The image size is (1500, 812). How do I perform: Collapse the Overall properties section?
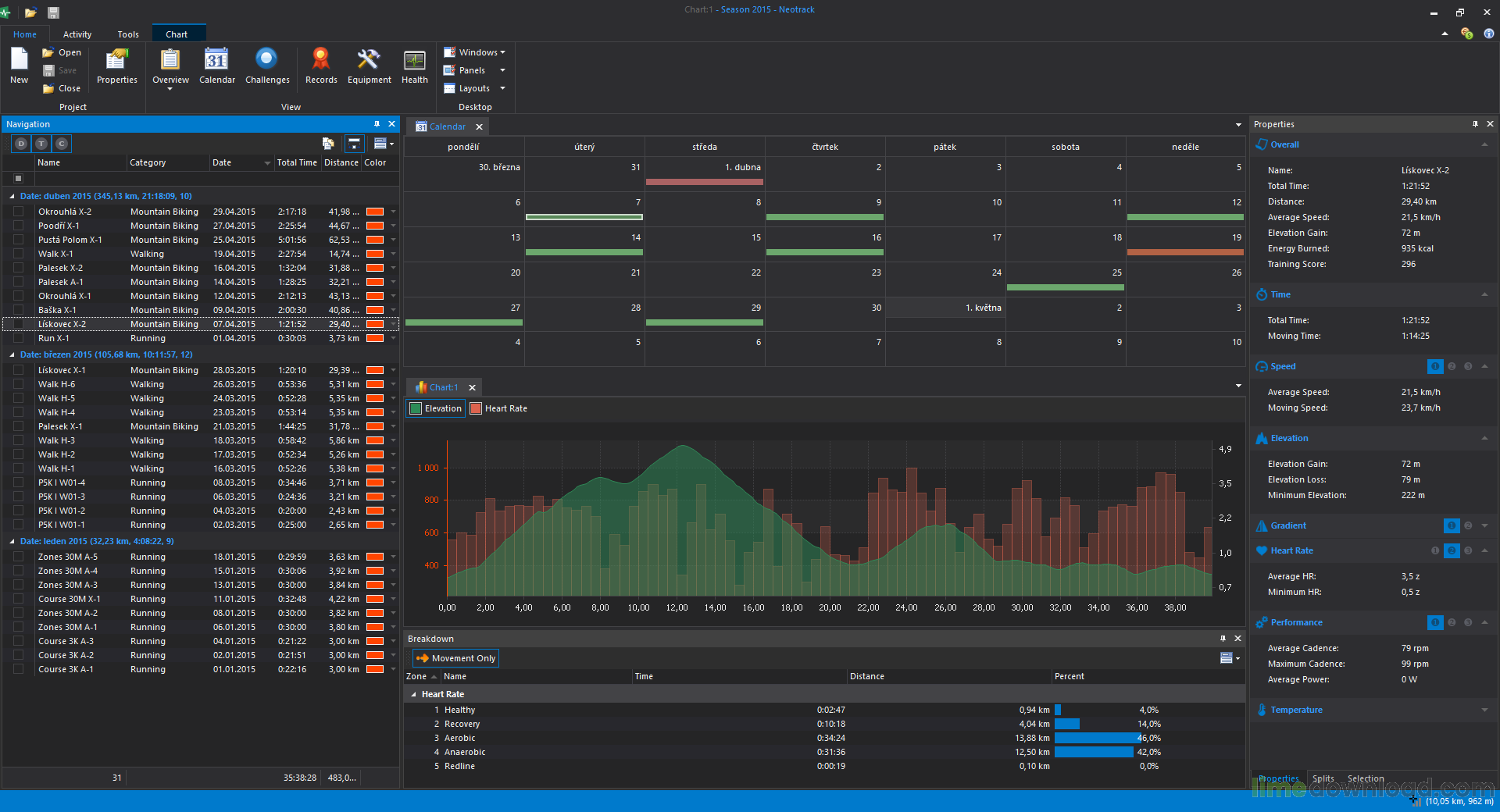click(1484, 144)
